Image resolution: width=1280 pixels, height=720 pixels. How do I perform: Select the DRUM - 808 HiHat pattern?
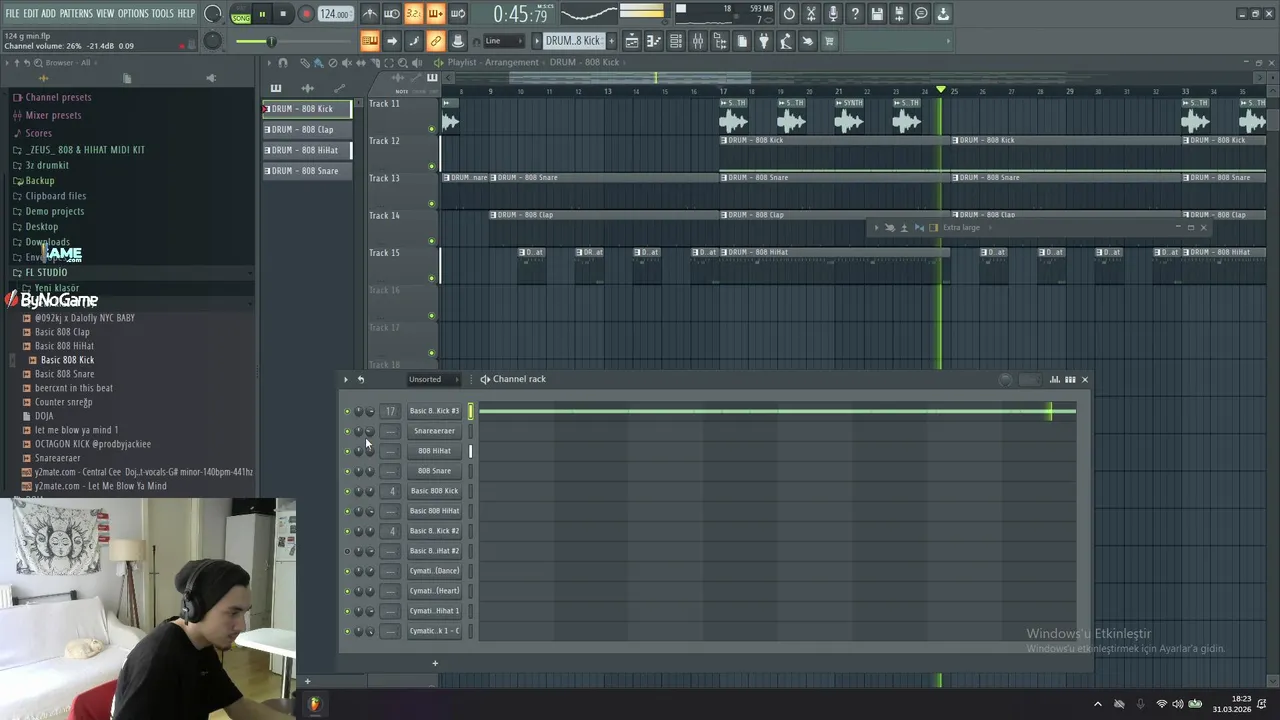[307, 150]
